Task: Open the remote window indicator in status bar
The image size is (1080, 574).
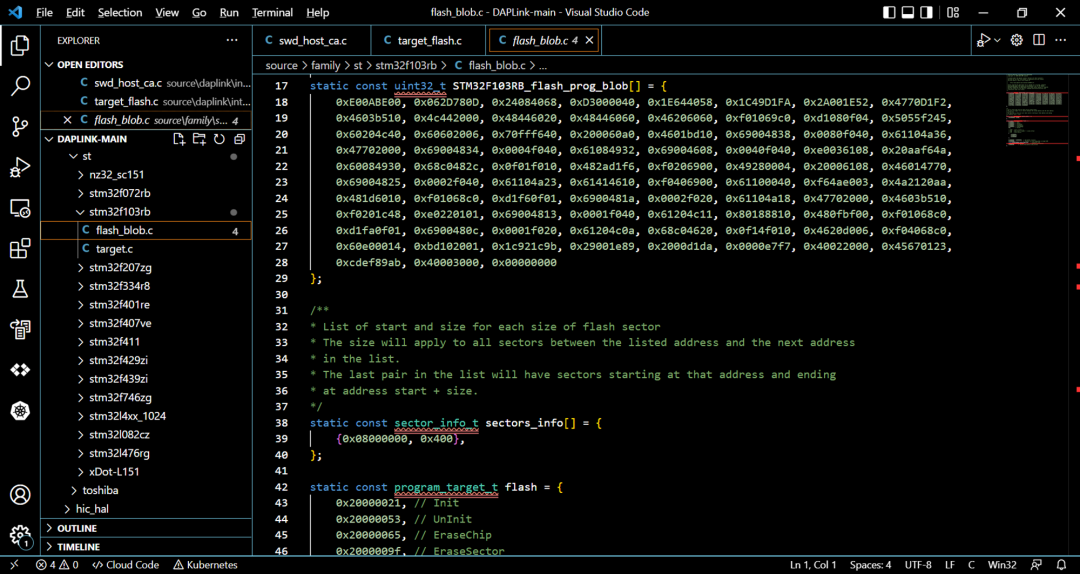Action: pos(15,565)
